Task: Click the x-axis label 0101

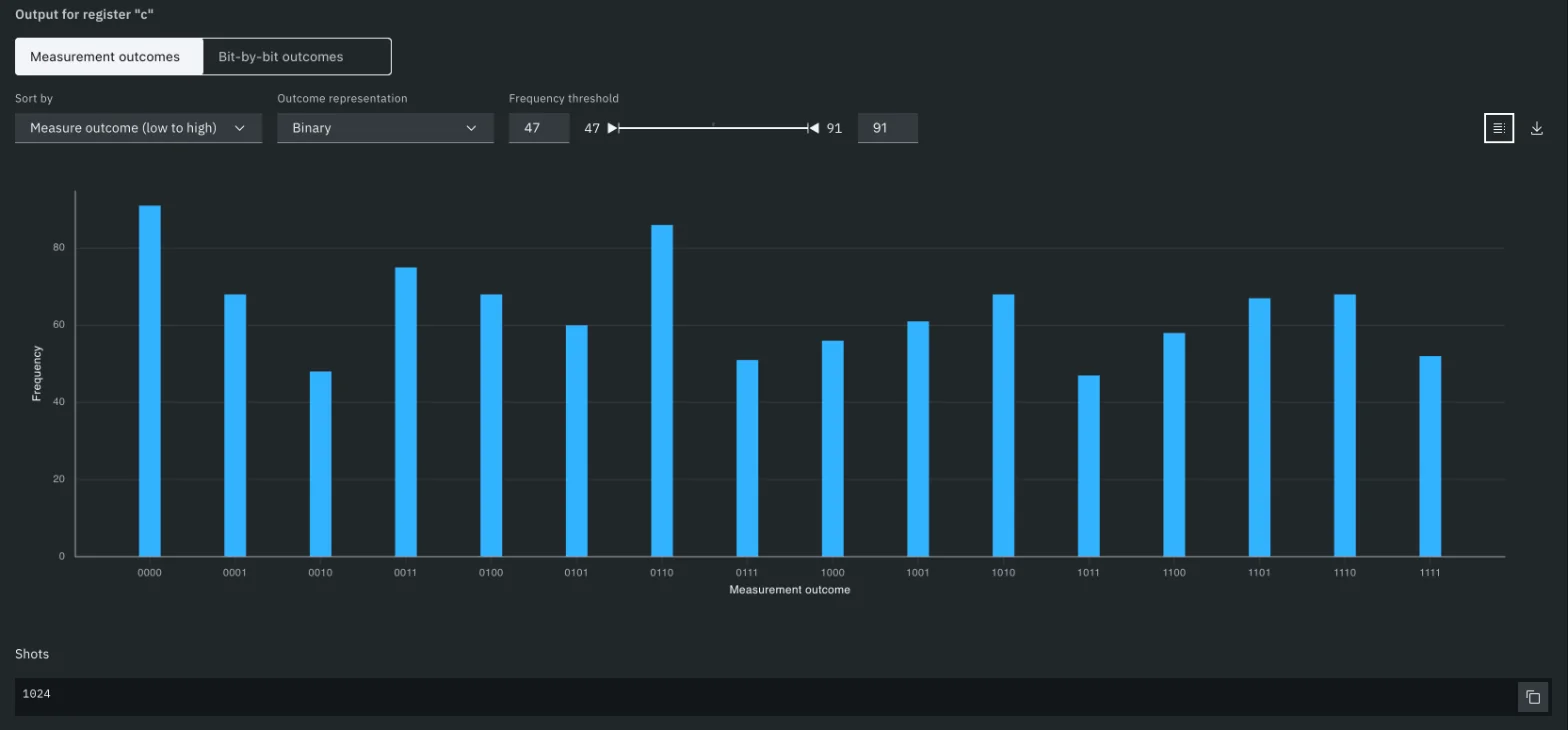Action: pyautogui.click(x=576, y=573)
